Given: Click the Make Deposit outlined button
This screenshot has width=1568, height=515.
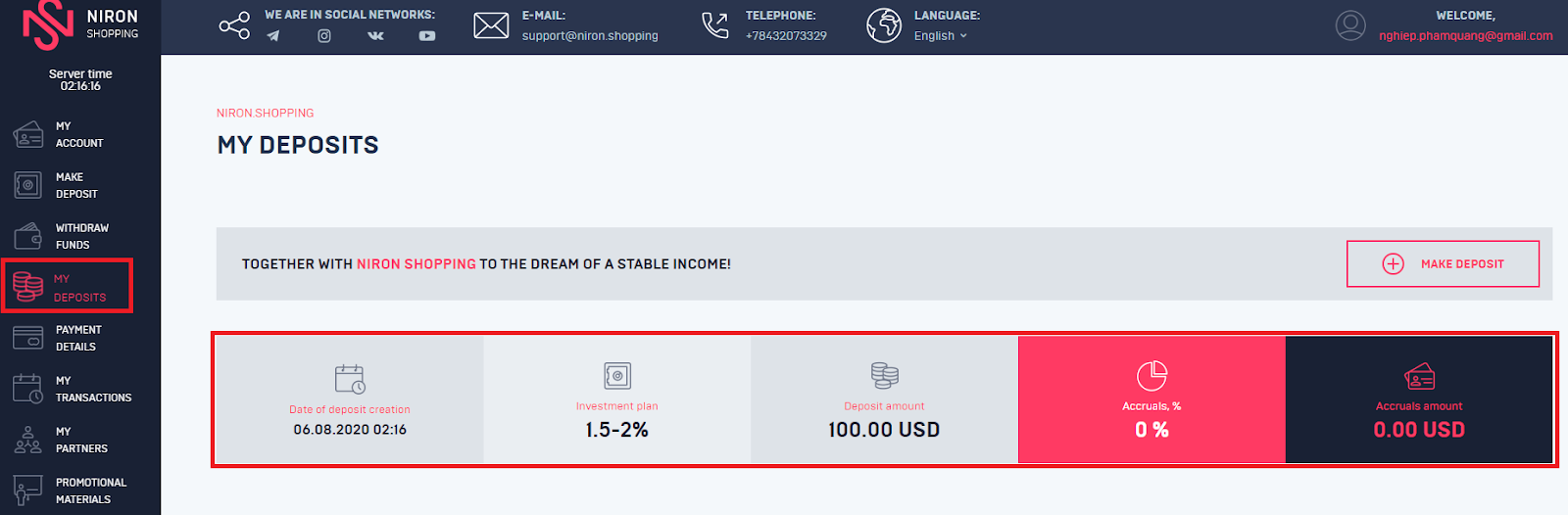Looking at the screenshot, I should coord(1443,263).
